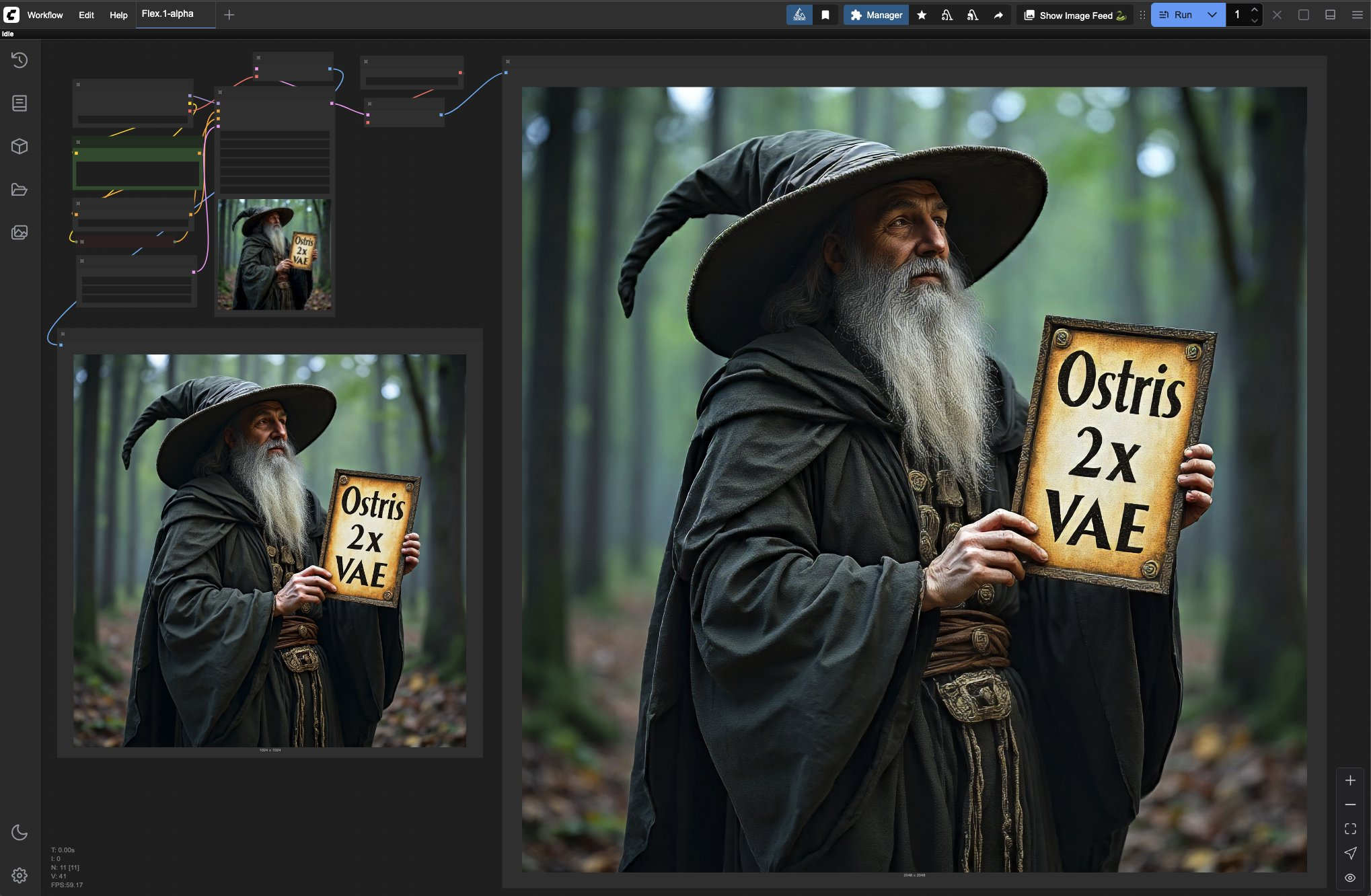Click the first unload models icon

pos(947,15)
